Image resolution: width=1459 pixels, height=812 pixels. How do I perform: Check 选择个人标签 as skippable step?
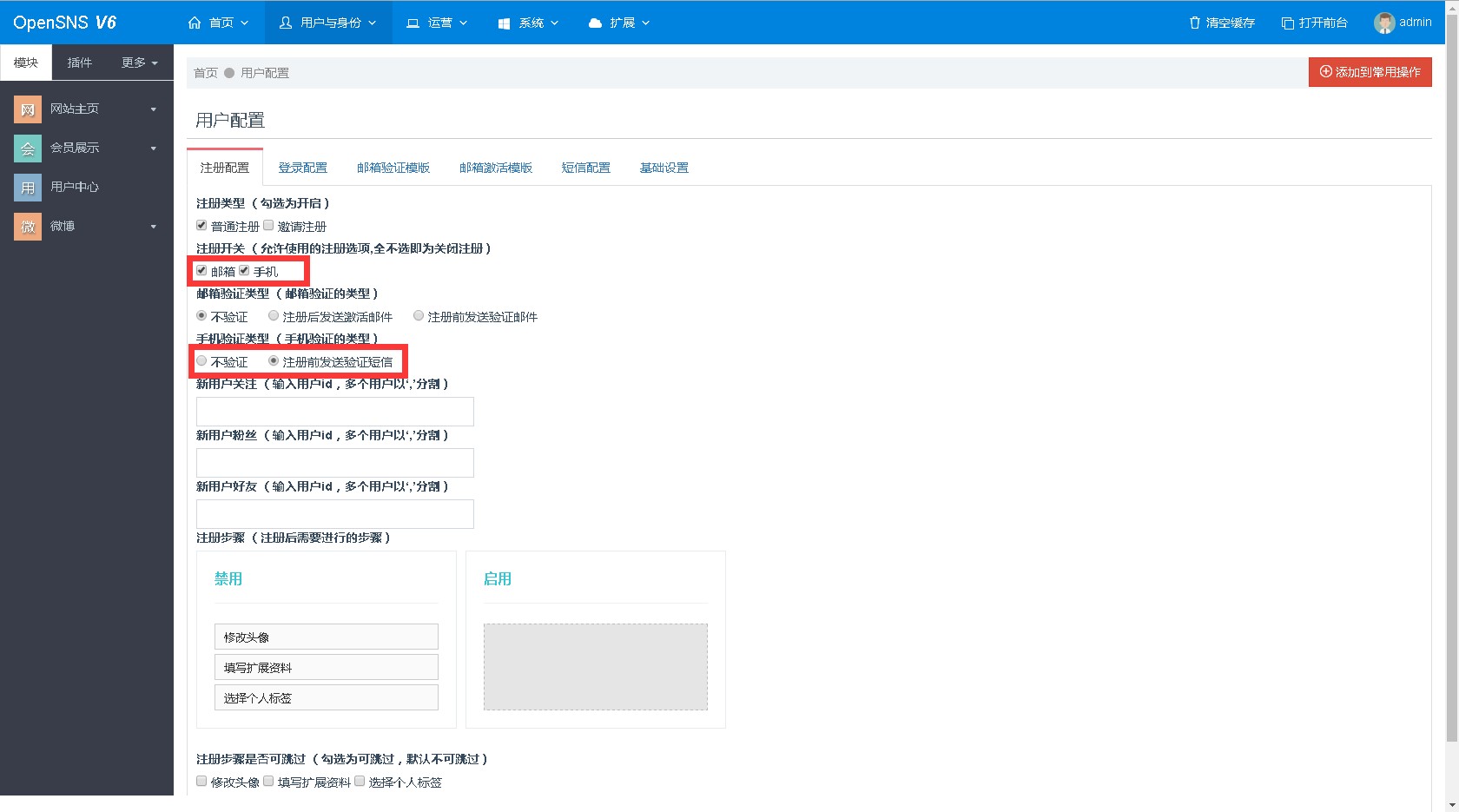(x=360, y=781)
